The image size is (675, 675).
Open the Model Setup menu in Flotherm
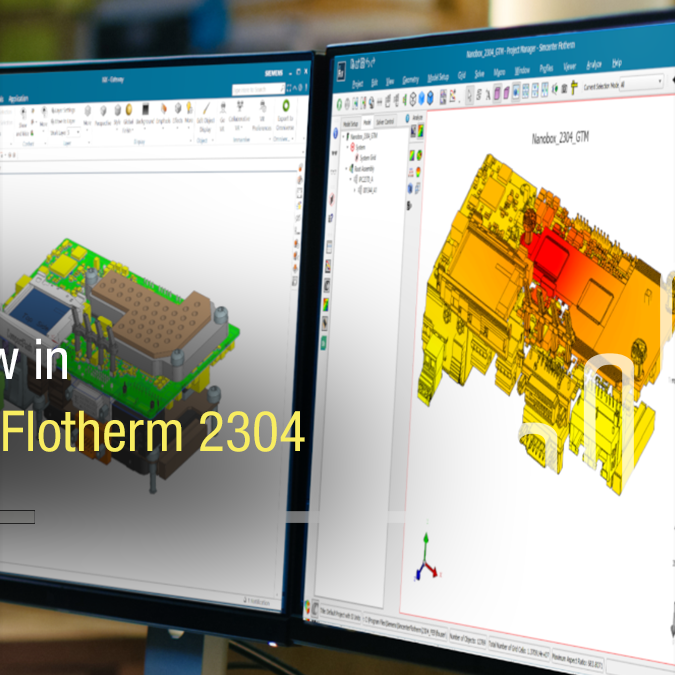point(438,77)
